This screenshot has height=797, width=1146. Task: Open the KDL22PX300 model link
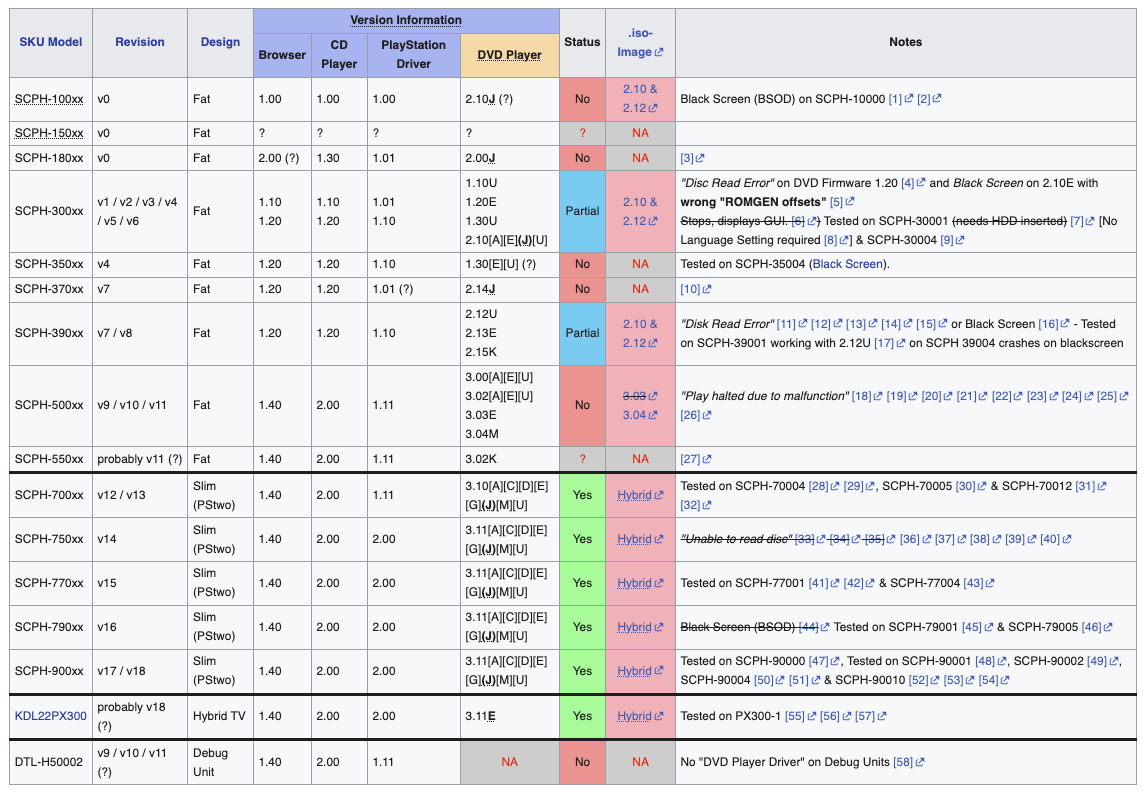(51, 716)
